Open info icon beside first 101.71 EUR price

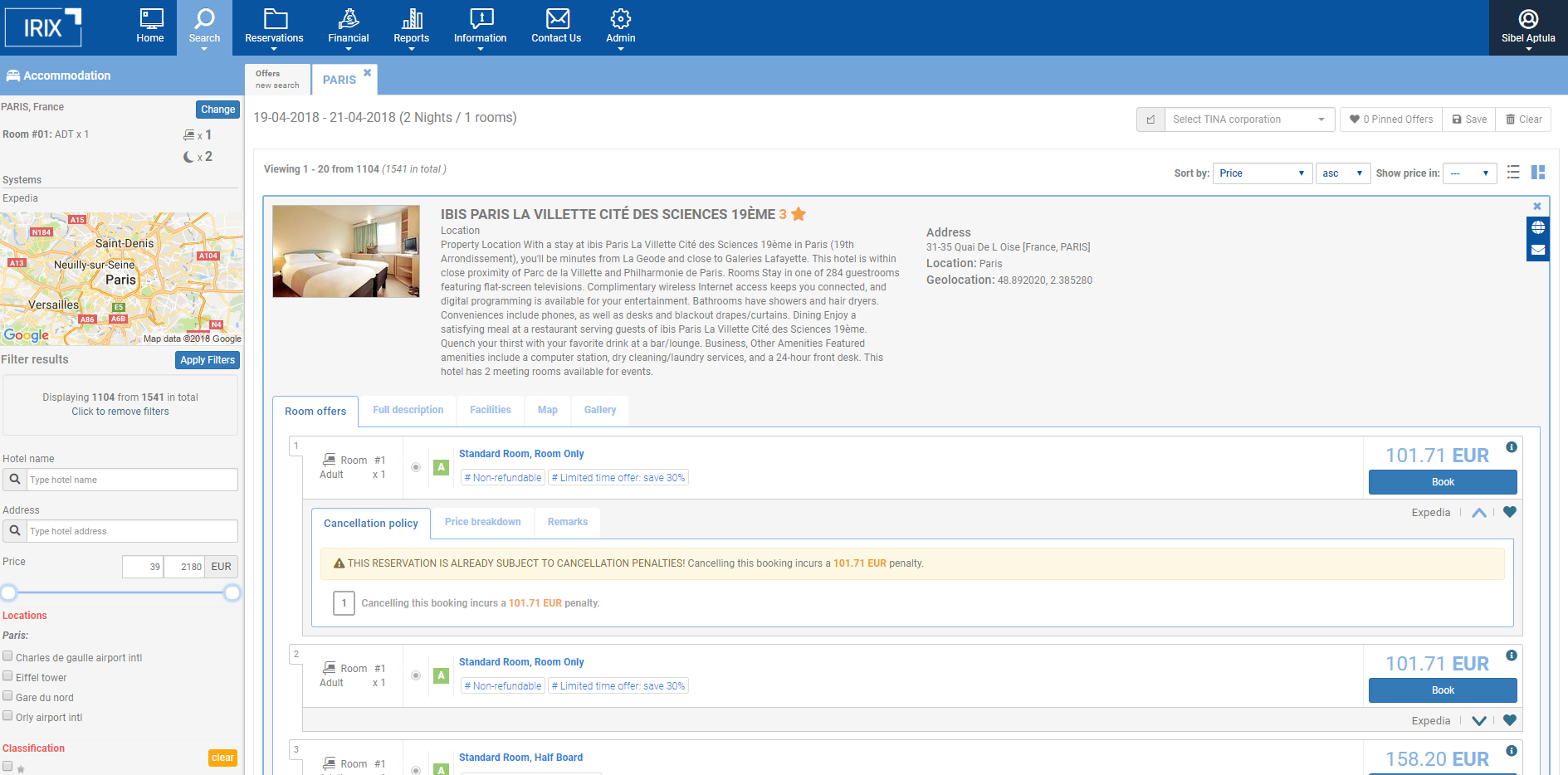(1512, 447)
